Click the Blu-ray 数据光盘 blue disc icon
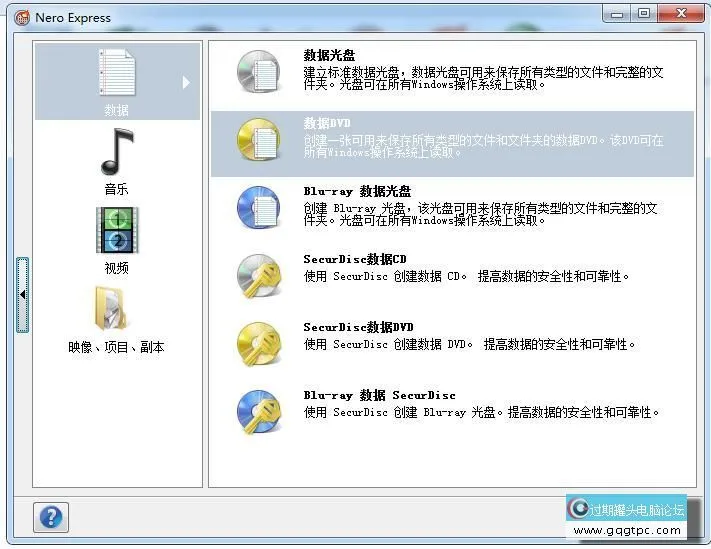Screen dimensions: 711x549 259,208
